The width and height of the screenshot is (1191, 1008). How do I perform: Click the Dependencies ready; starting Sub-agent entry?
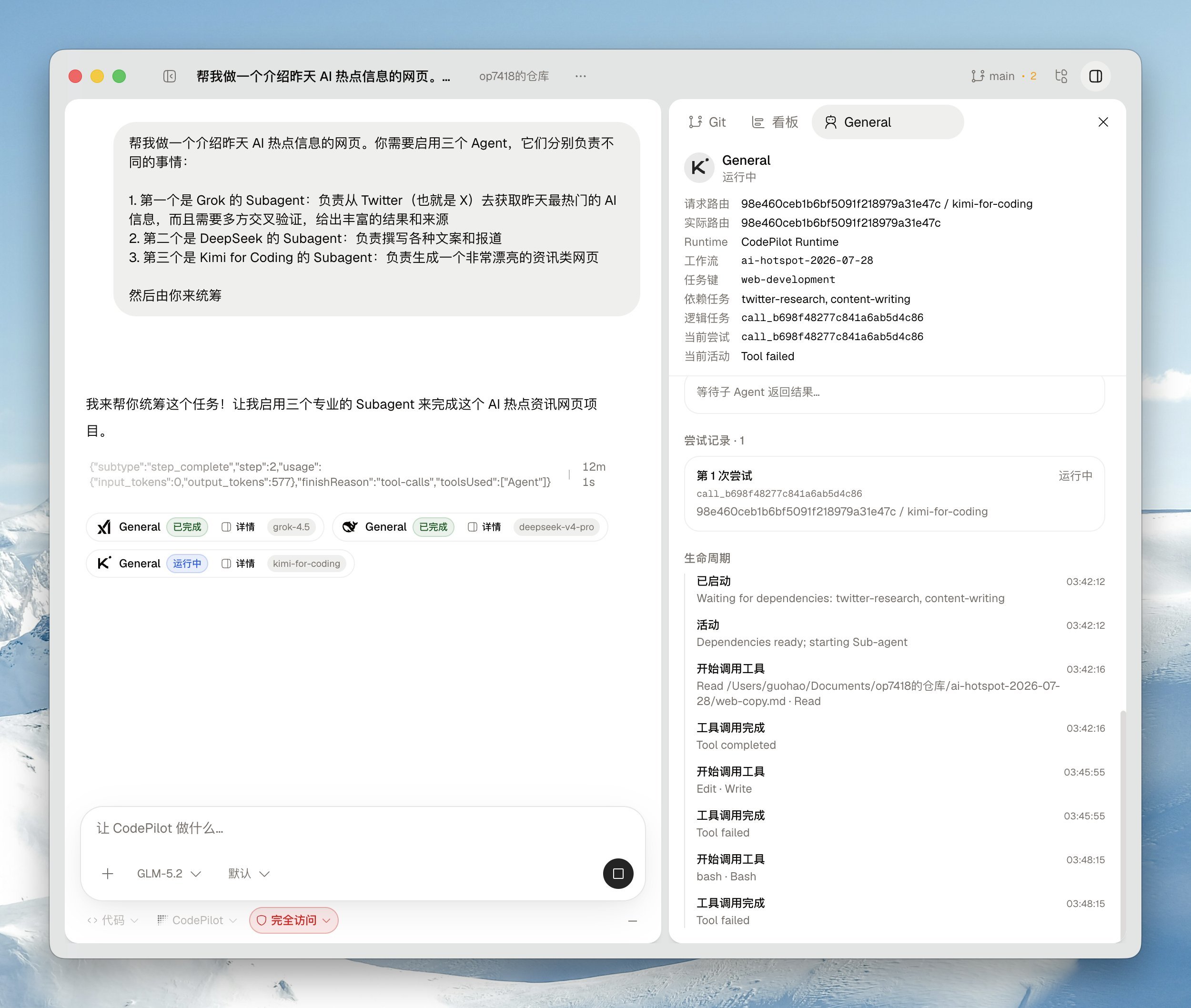(900, 634)
